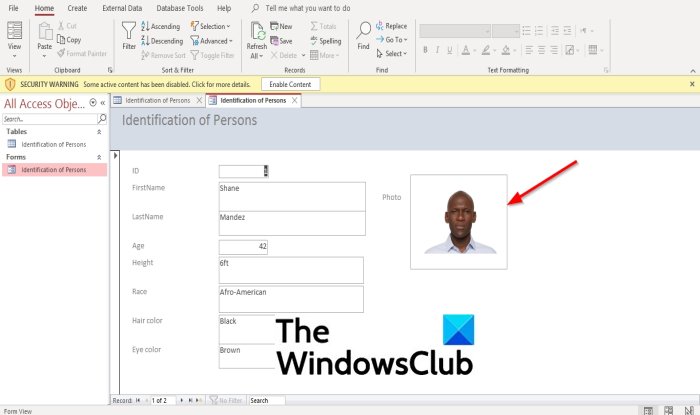Open the Delete dropdown arrow
Viewport: 700px width, 415px height.
[x=303, y=55]
